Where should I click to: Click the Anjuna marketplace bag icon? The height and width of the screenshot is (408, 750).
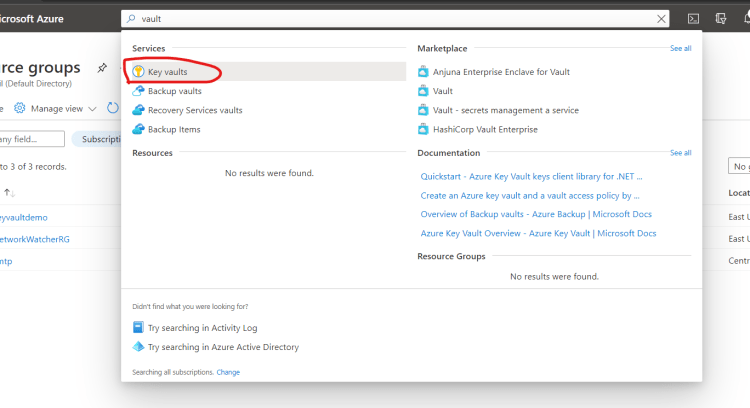point(423,72)
